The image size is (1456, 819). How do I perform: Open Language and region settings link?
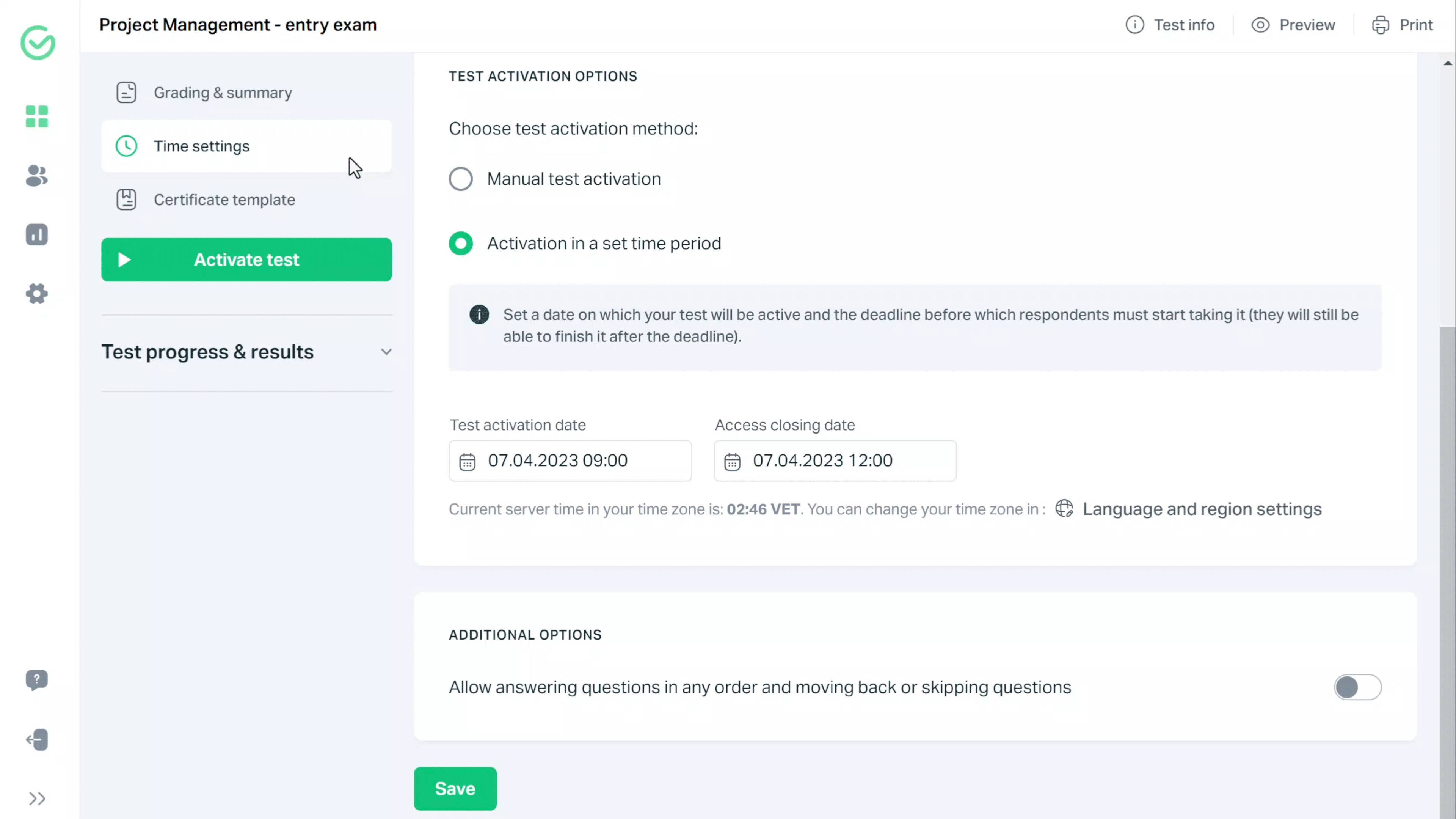coord(1202,509)
